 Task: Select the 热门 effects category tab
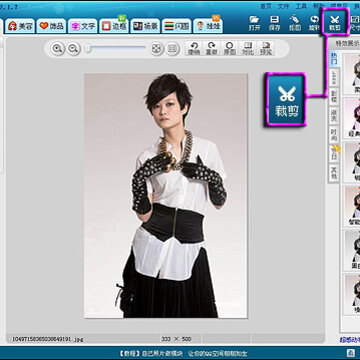coord(334,59)
